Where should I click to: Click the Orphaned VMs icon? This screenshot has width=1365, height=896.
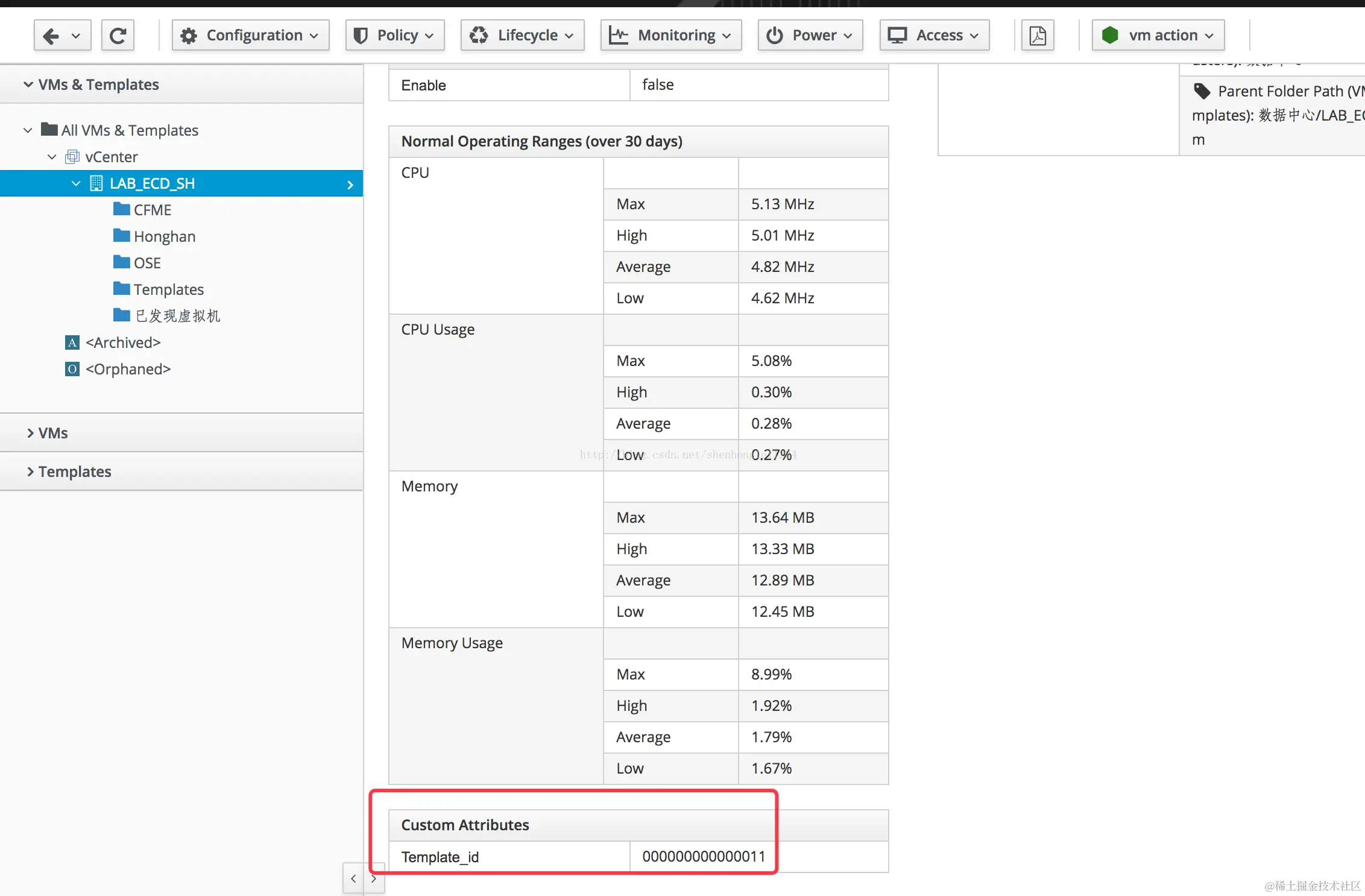coord(72,369)
